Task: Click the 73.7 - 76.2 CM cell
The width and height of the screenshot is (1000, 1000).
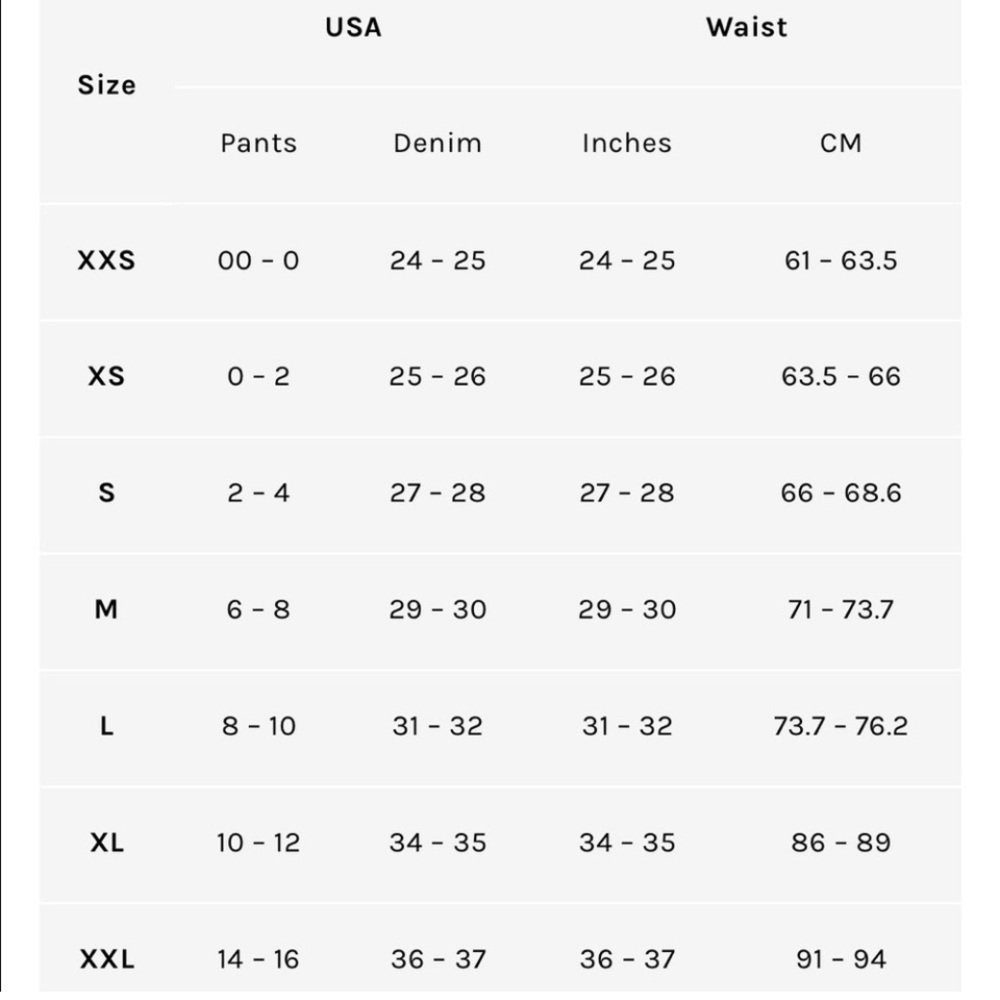Action: (841, 726)
